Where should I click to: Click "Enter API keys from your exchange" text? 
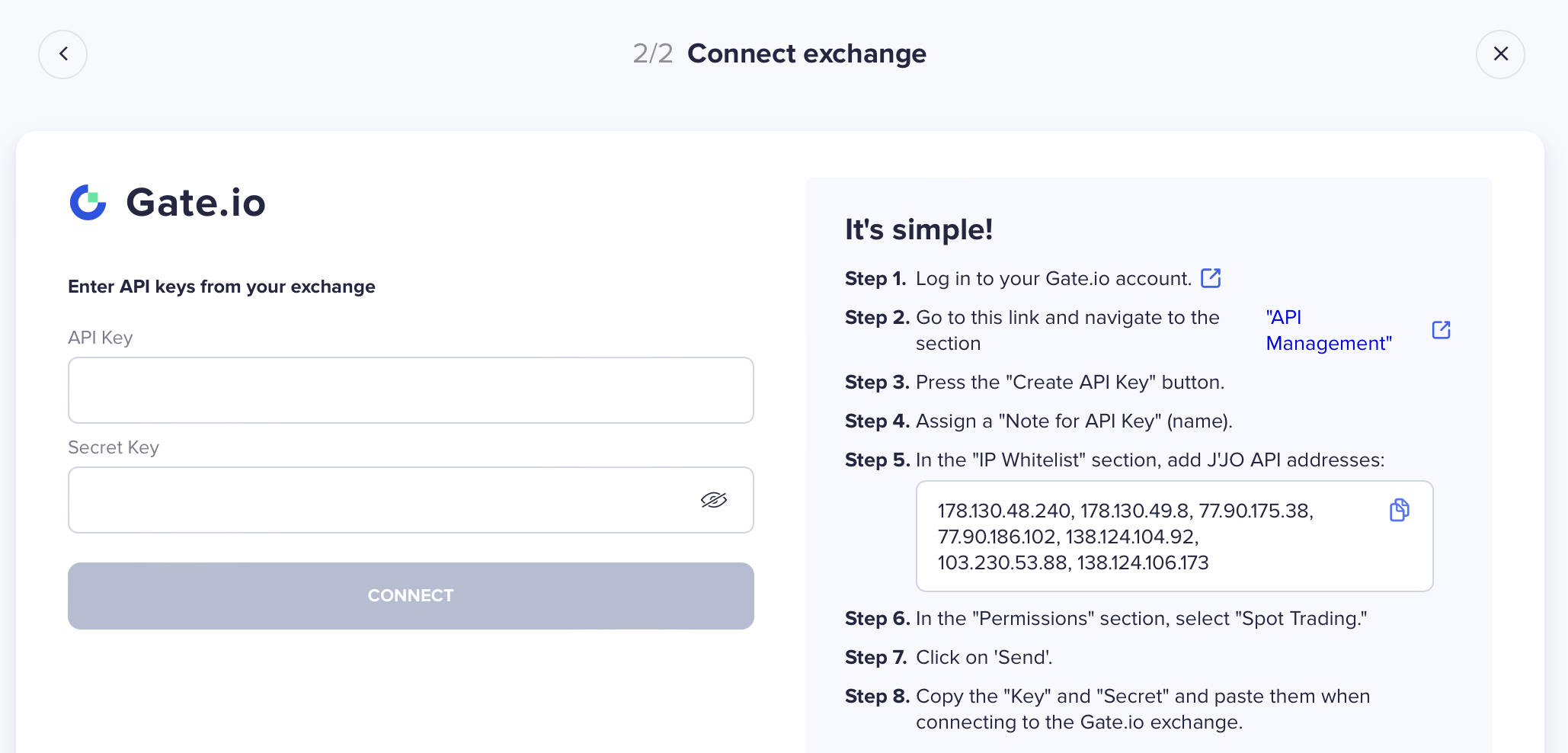222,287
